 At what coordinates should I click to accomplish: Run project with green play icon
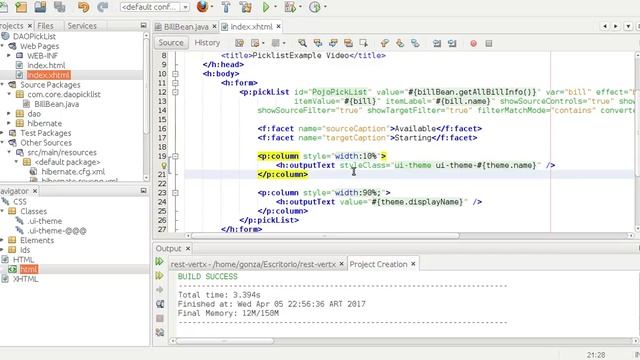[266, 7]
